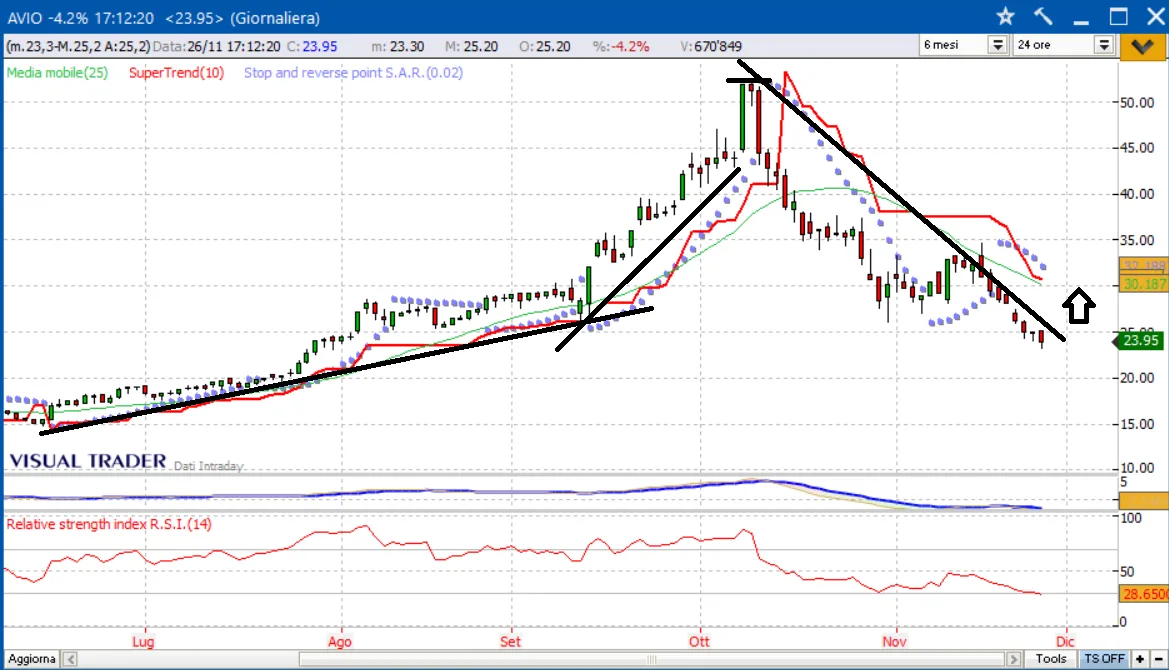1169x670 pixels.
Task: Toggle the TS OFF trading system button
Action: [x=1104, y=659]
